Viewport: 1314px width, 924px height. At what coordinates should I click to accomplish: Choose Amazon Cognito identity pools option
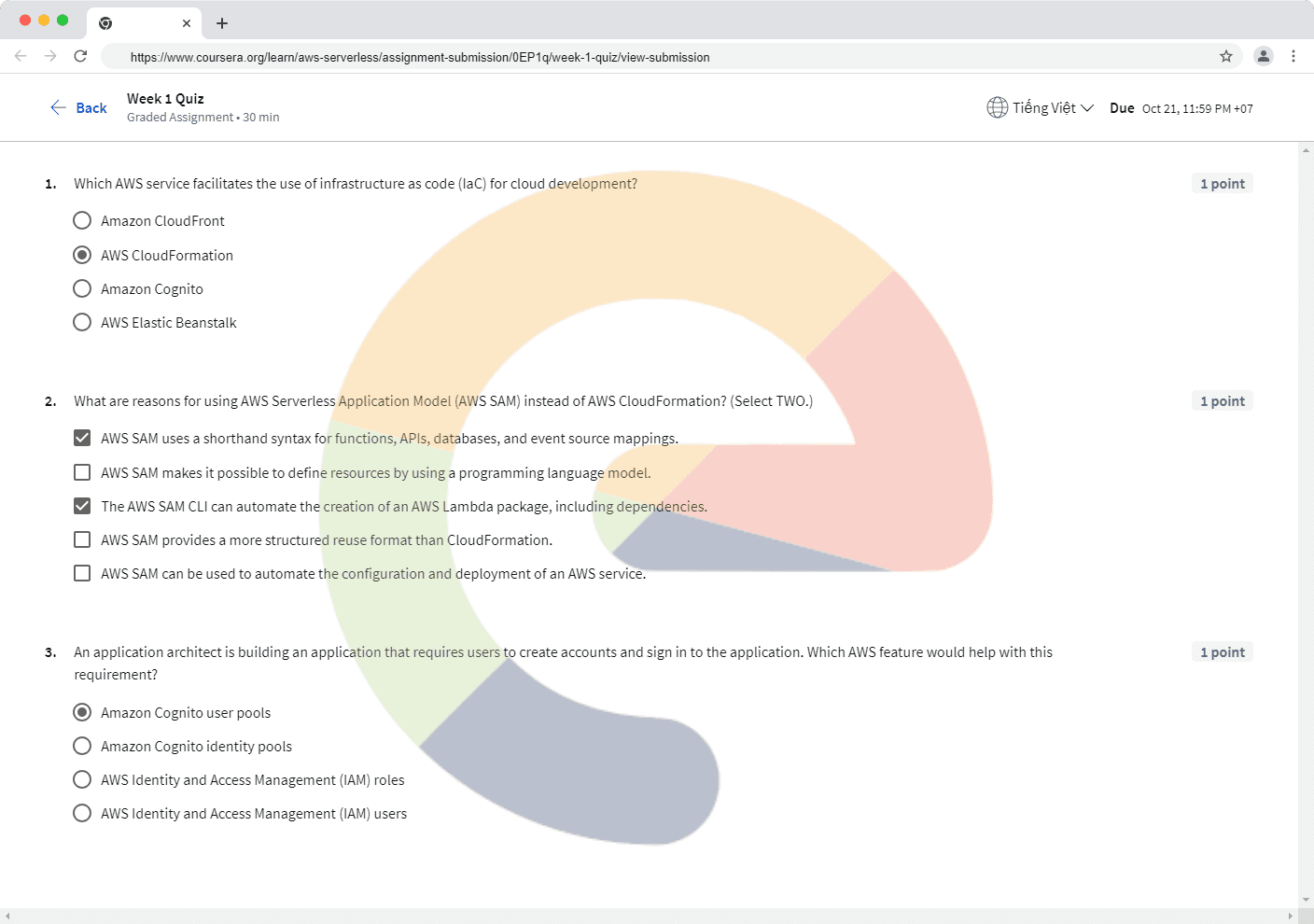click(82, 746)
